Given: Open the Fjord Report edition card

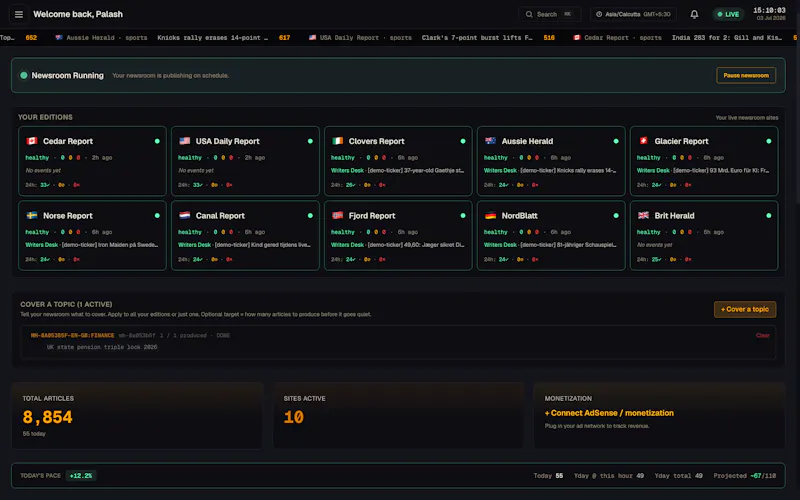Looking at the screenshot, I should pyautogui.click(x=398, y=236).
